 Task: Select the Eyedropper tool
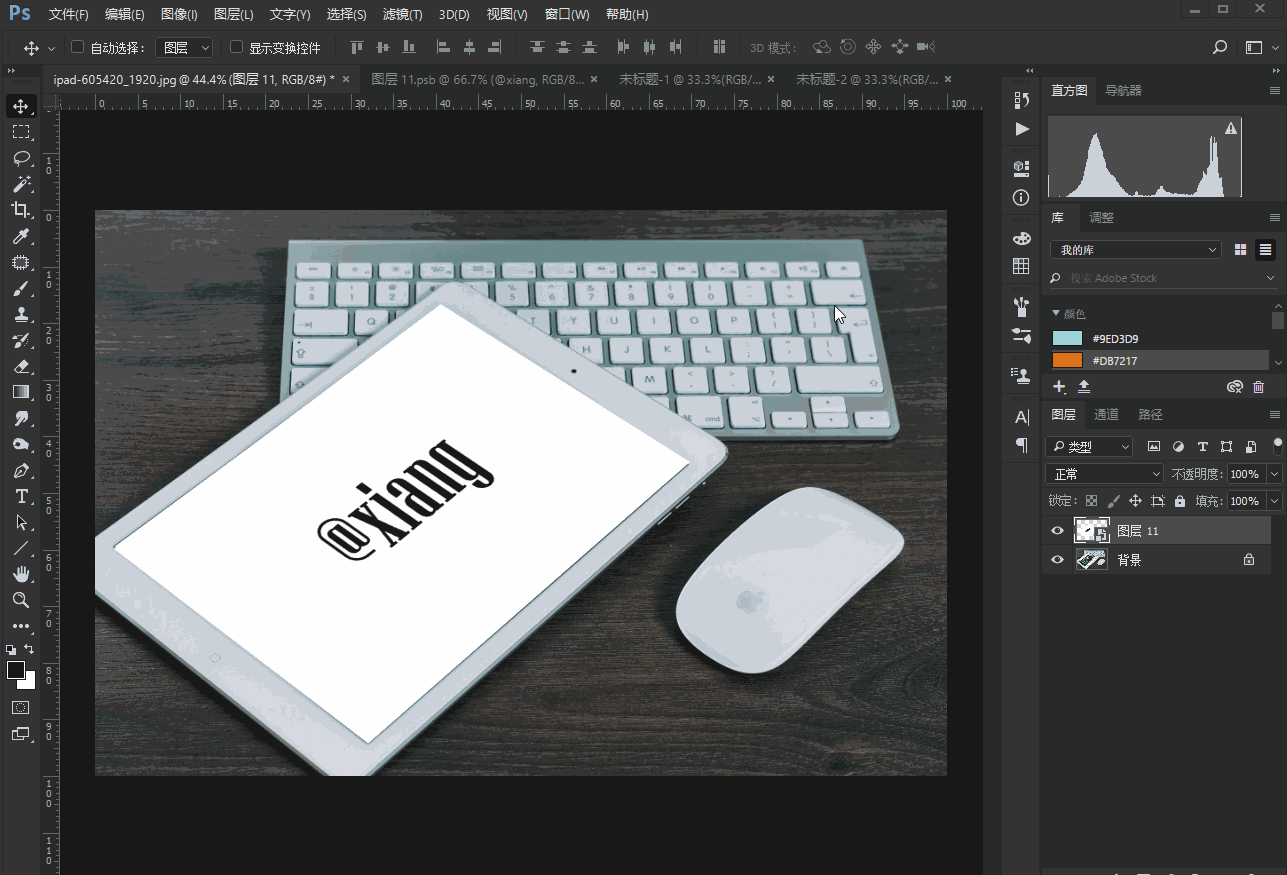click(21, 237)
